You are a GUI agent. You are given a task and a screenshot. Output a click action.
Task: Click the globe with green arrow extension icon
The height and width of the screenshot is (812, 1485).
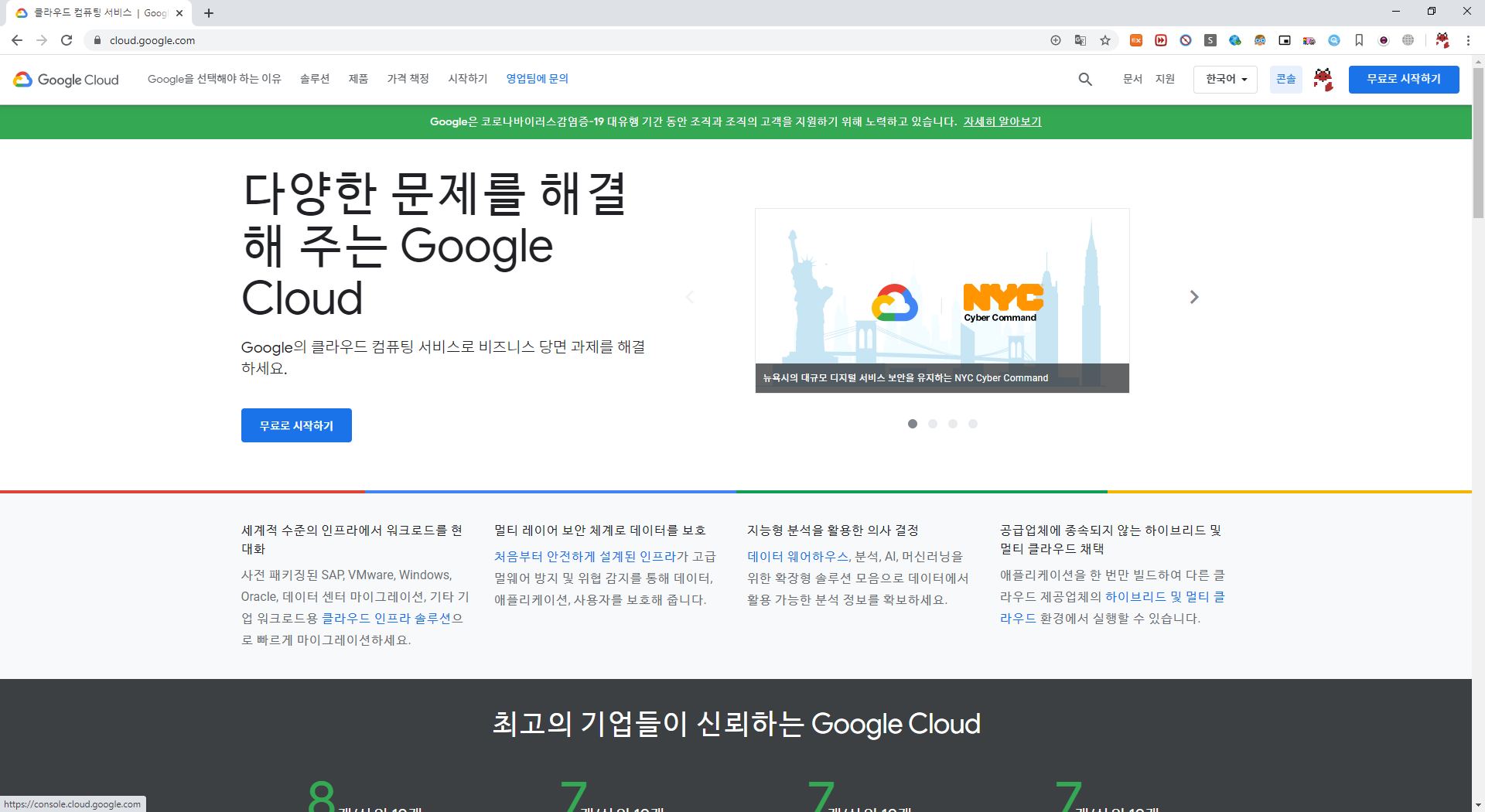tap(1235, 40)
